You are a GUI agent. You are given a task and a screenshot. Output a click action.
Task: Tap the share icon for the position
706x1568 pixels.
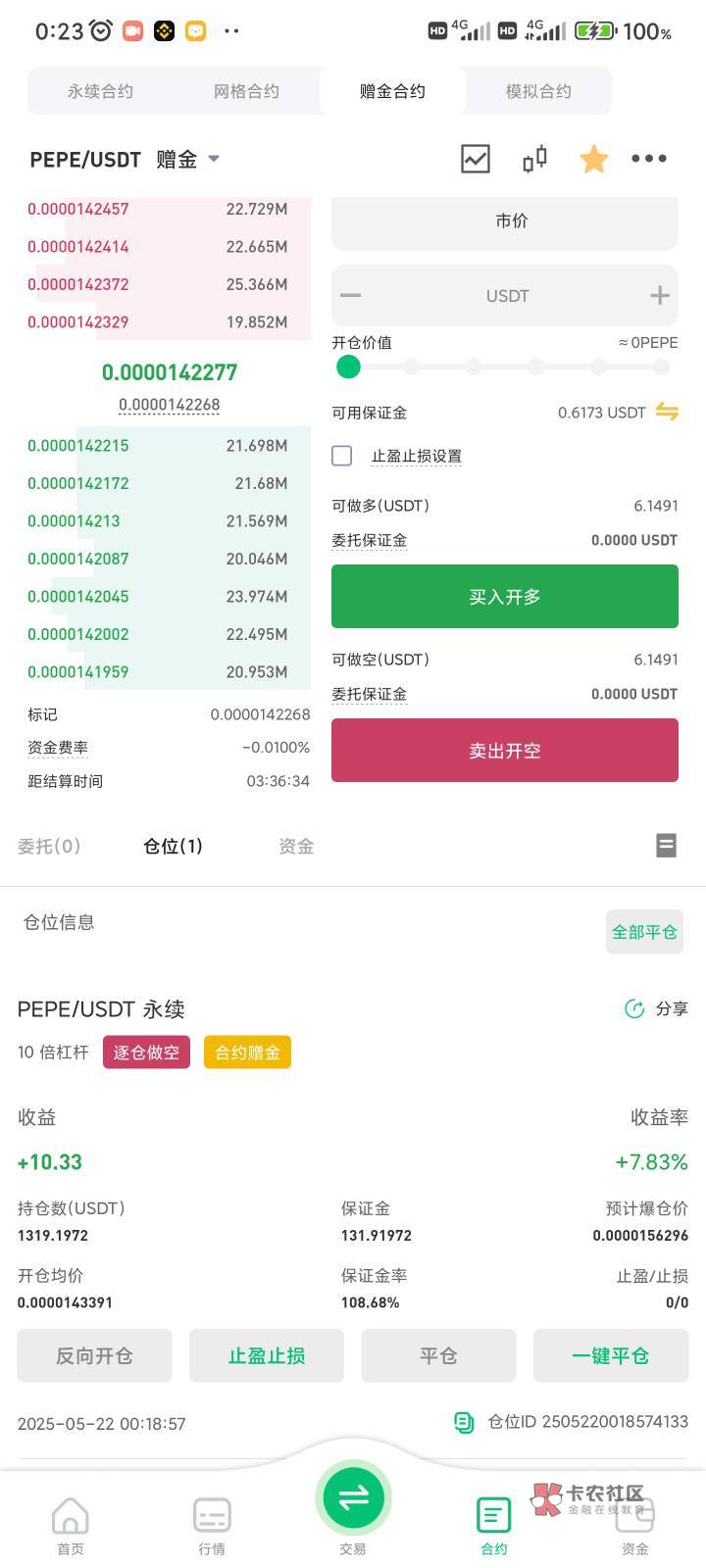(634, 1008)
